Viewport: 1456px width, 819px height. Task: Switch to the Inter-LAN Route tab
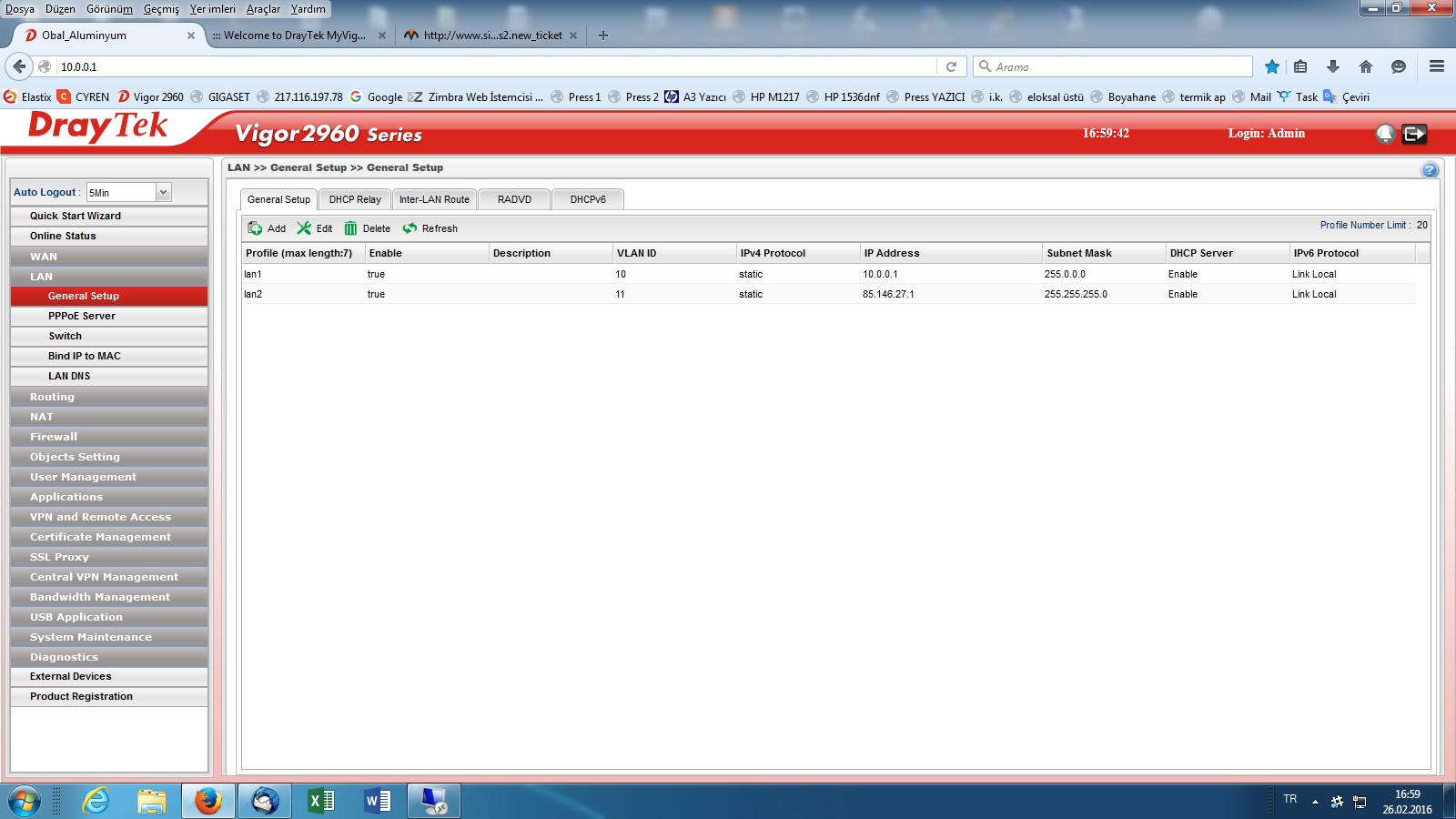coord(434,199)
